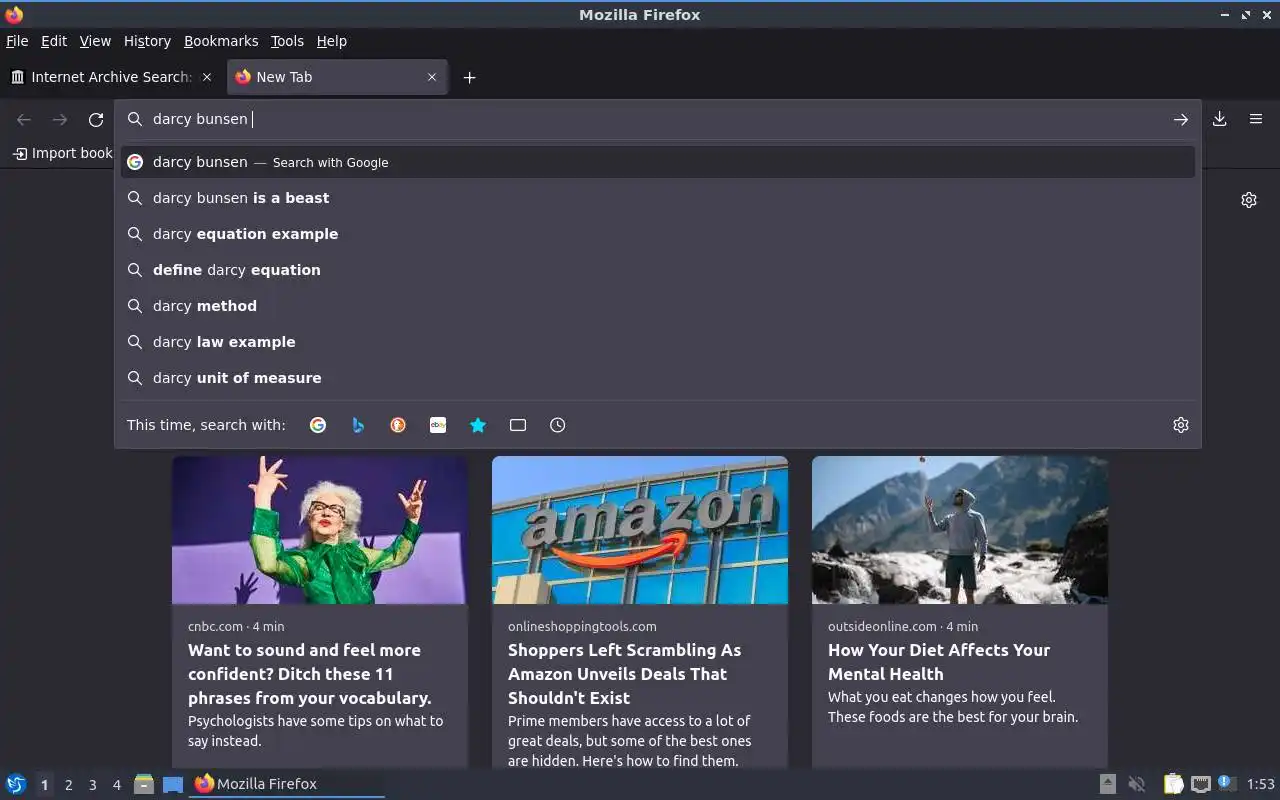Go back one page

tap(24, 120)
